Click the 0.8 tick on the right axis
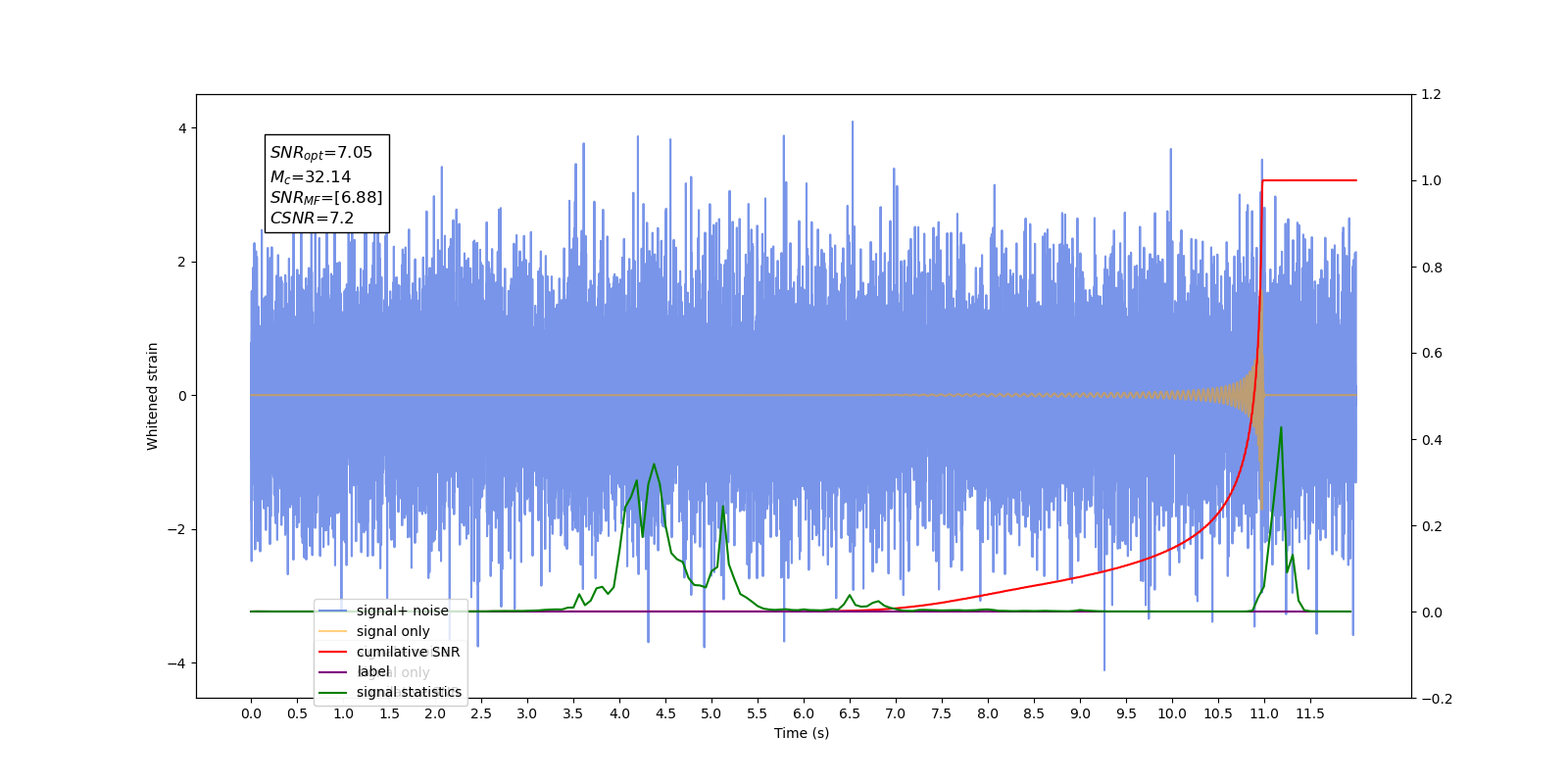The width and height of the screenshot is (1568, 784). coord(1432,268)
